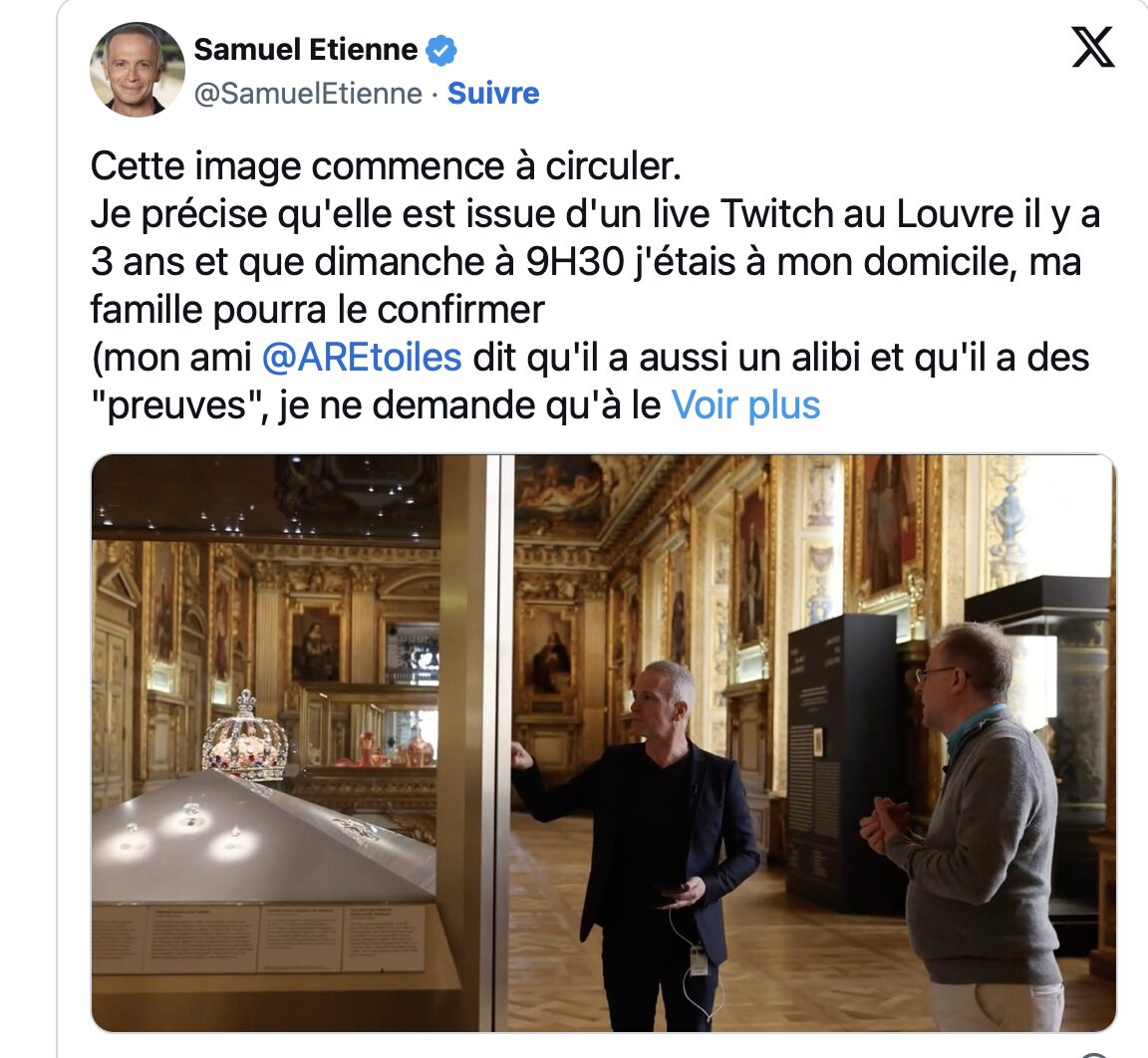1148x1058 pixels.
Task: Click the black information panel in photo
Action: (x=843, y=761)
